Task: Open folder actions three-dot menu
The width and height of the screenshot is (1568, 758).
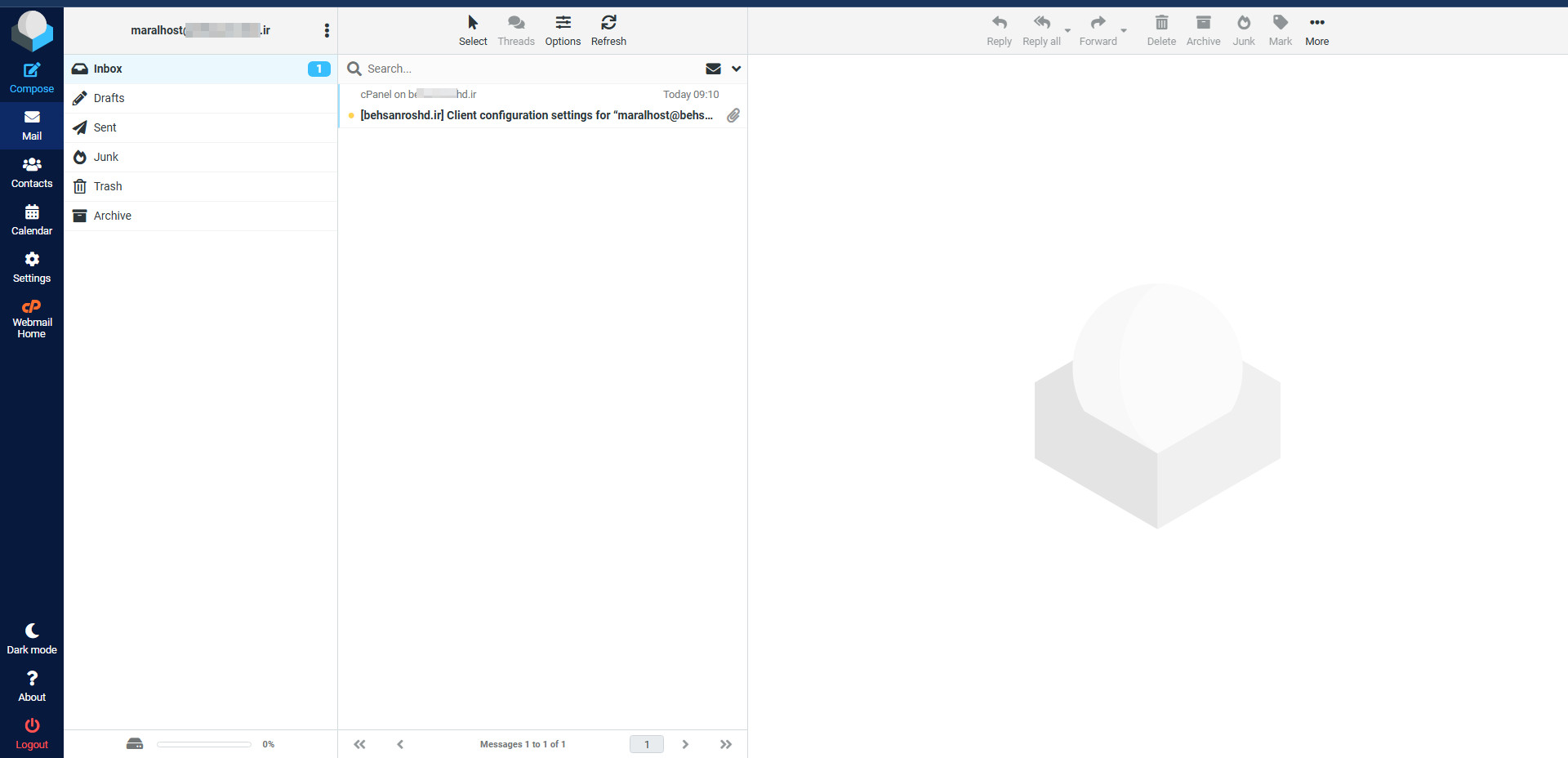Action: [x=327, y=30]
